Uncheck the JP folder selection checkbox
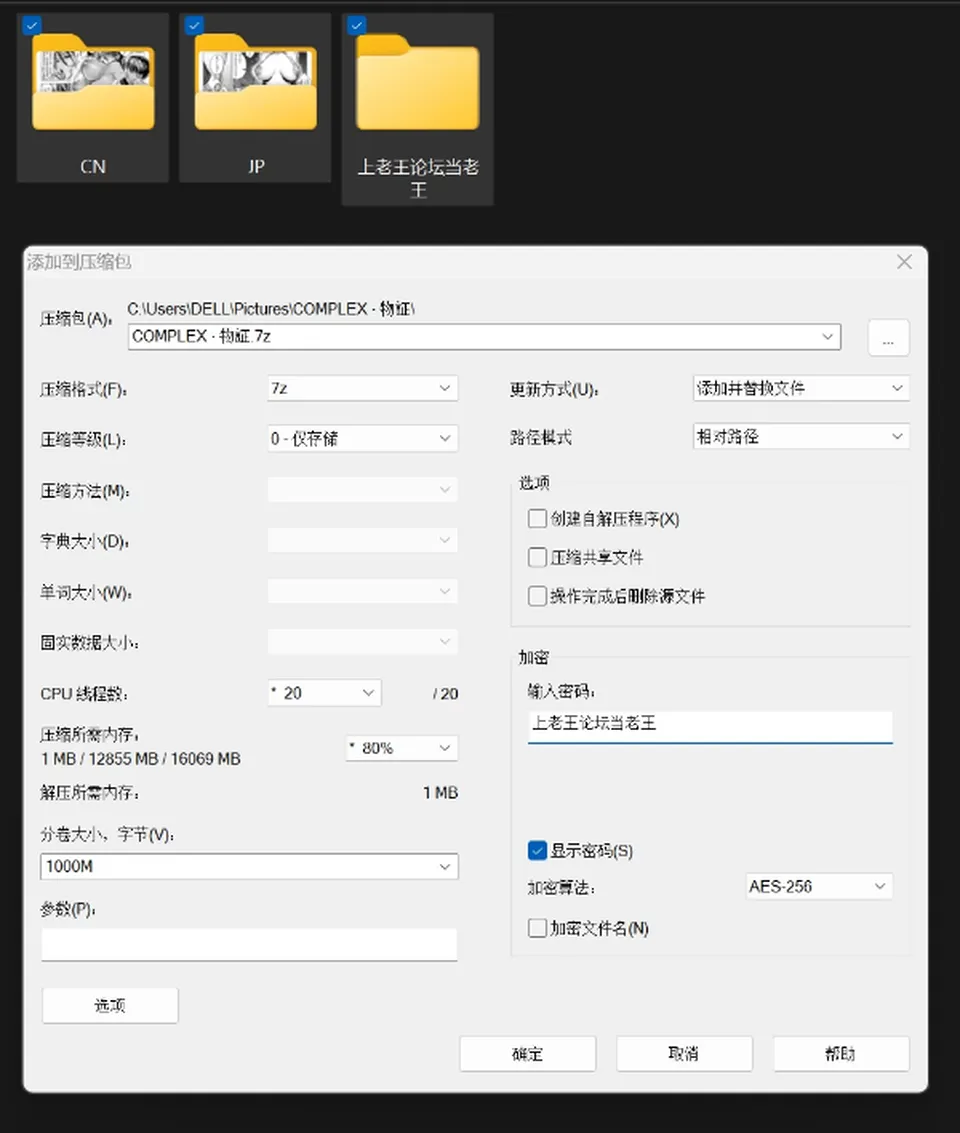960x1133 pixels. [x=194, y=26]
